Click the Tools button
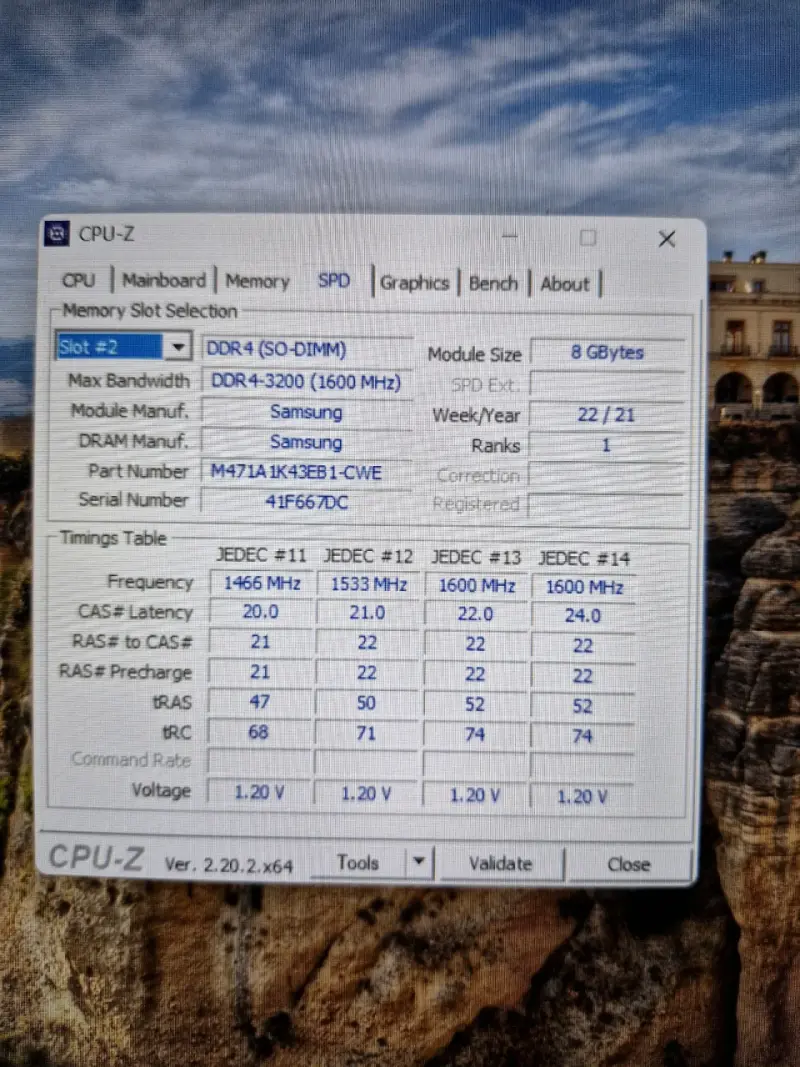This screenshot has height=1067, width=800. click(x=358, y=863)
